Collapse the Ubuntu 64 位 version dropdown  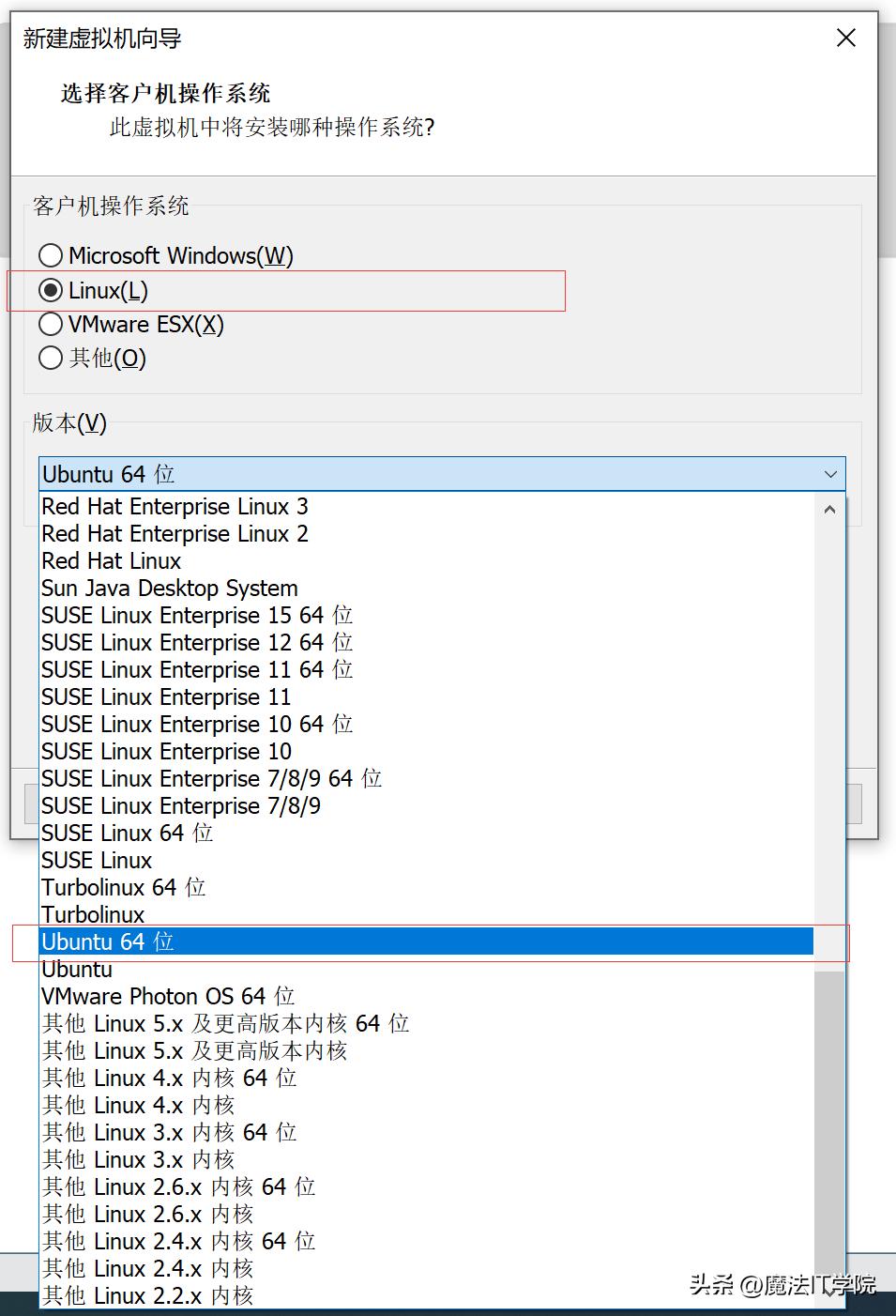829,474
